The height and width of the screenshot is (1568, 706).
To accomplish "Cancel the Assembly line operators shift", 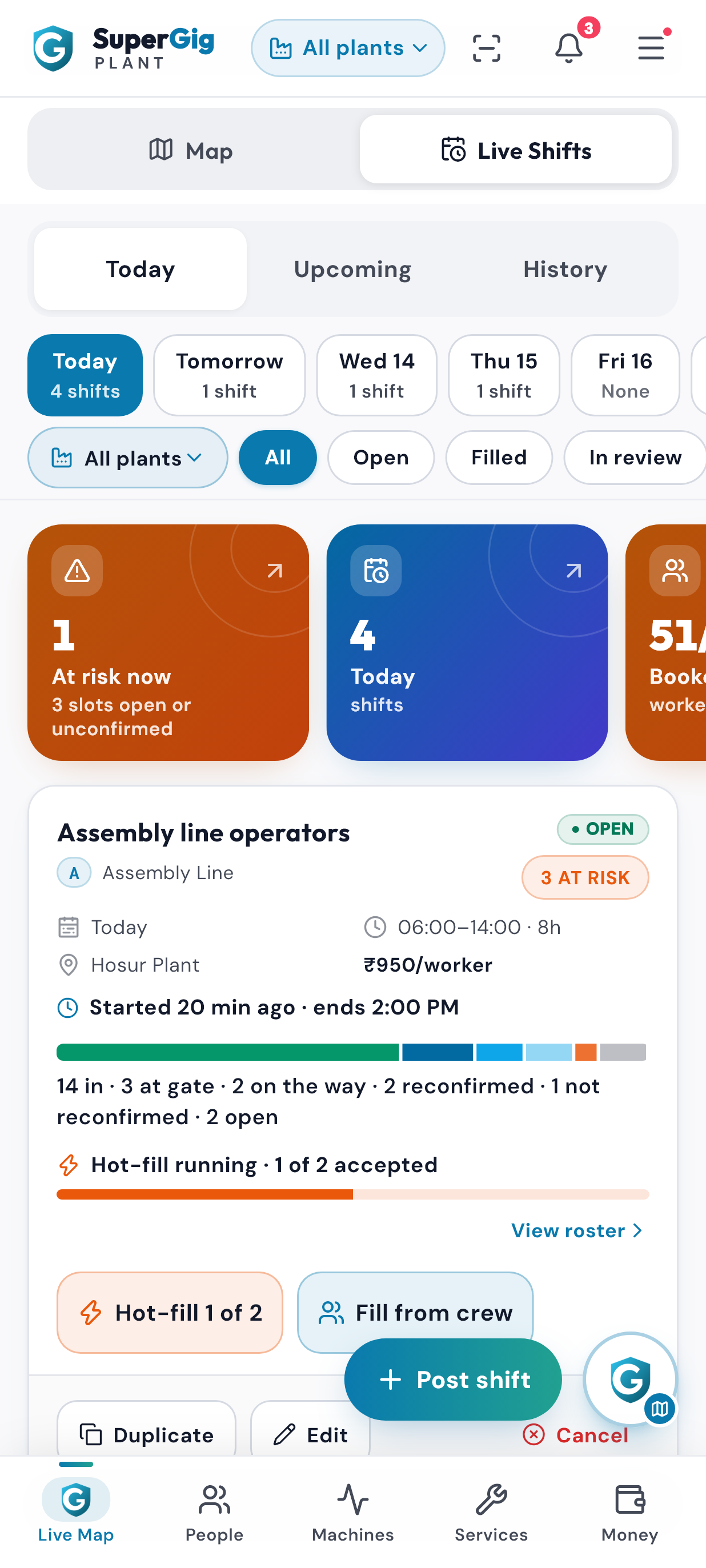I will click(x=576, y=1435).
